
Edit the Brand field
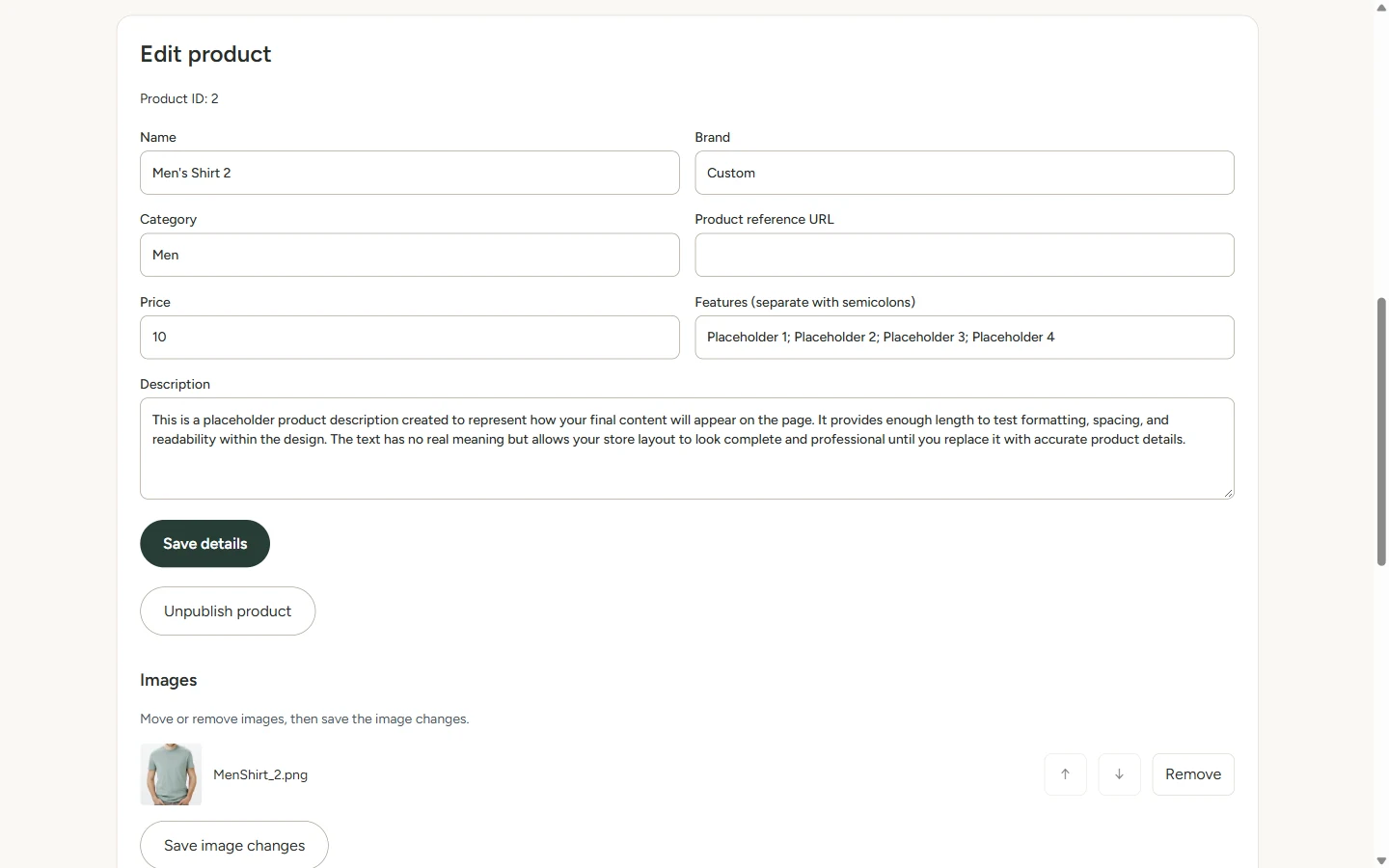(965, 173)
